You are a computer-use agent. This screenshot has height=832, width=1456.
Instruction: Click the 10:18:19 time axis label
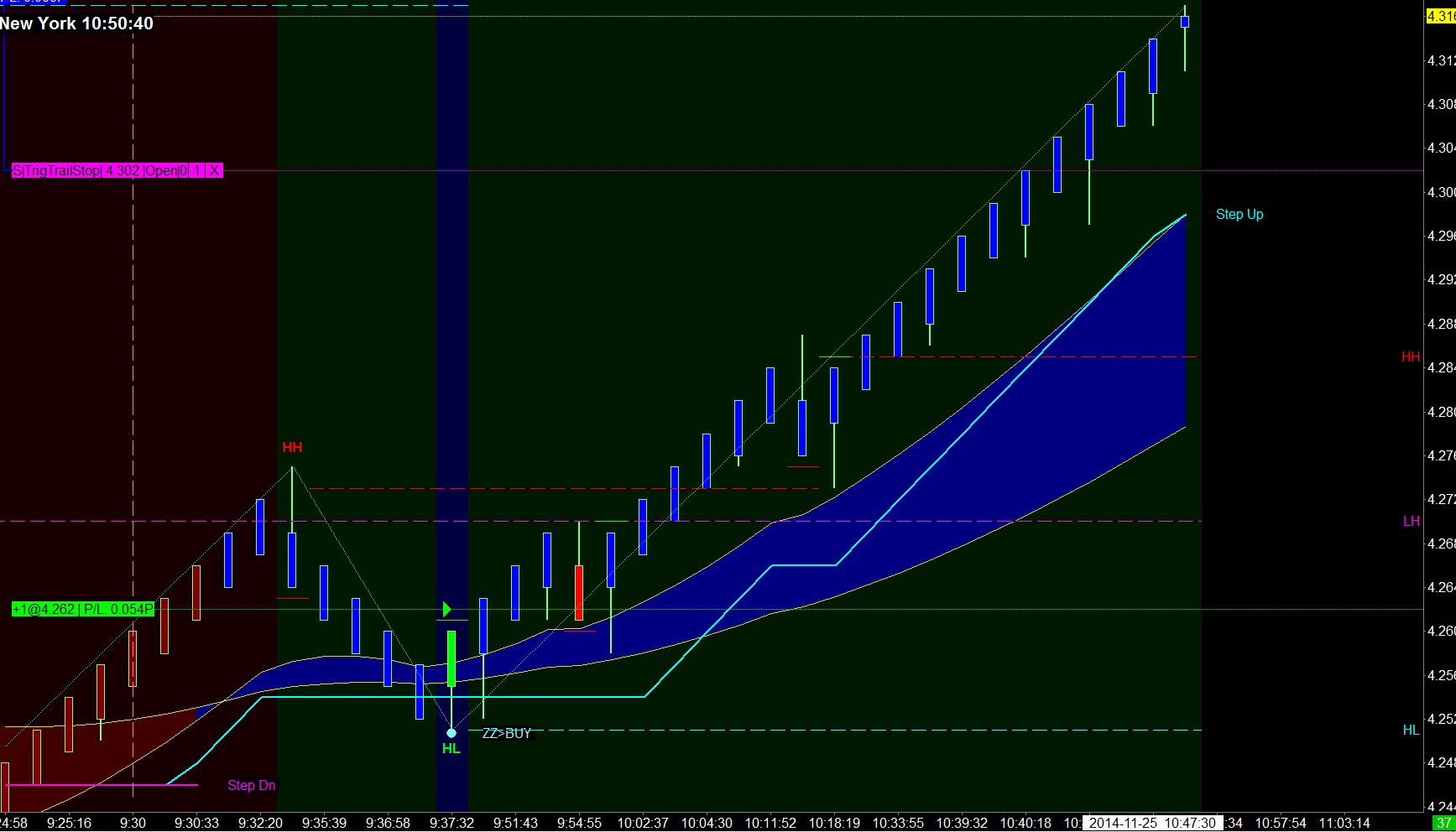click(x=834, y=824)
